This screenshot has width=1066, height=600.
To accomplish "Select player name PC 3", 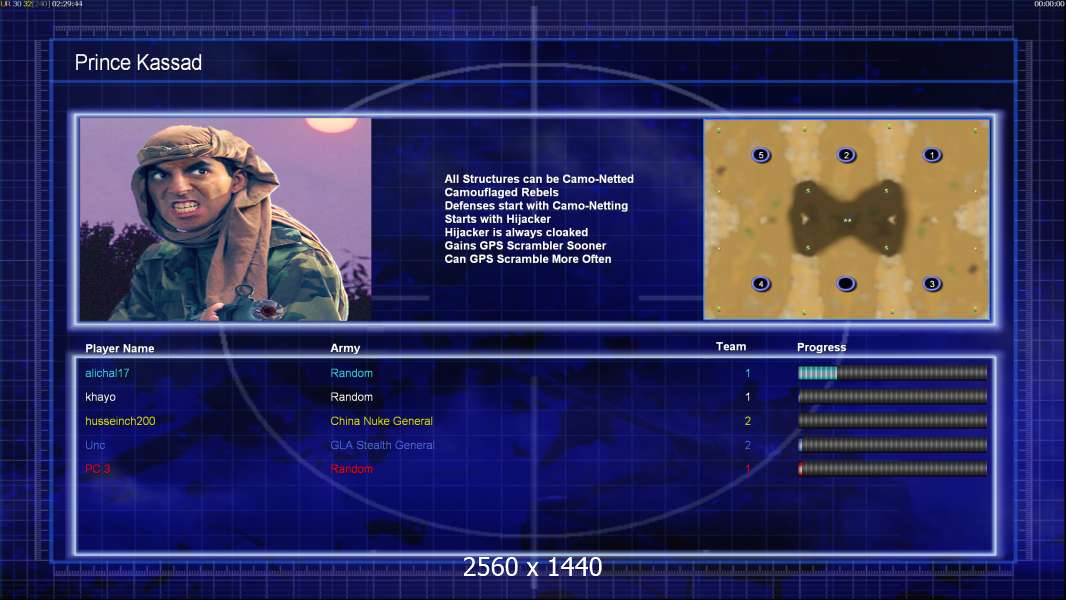I will click(x=97, y=469).
